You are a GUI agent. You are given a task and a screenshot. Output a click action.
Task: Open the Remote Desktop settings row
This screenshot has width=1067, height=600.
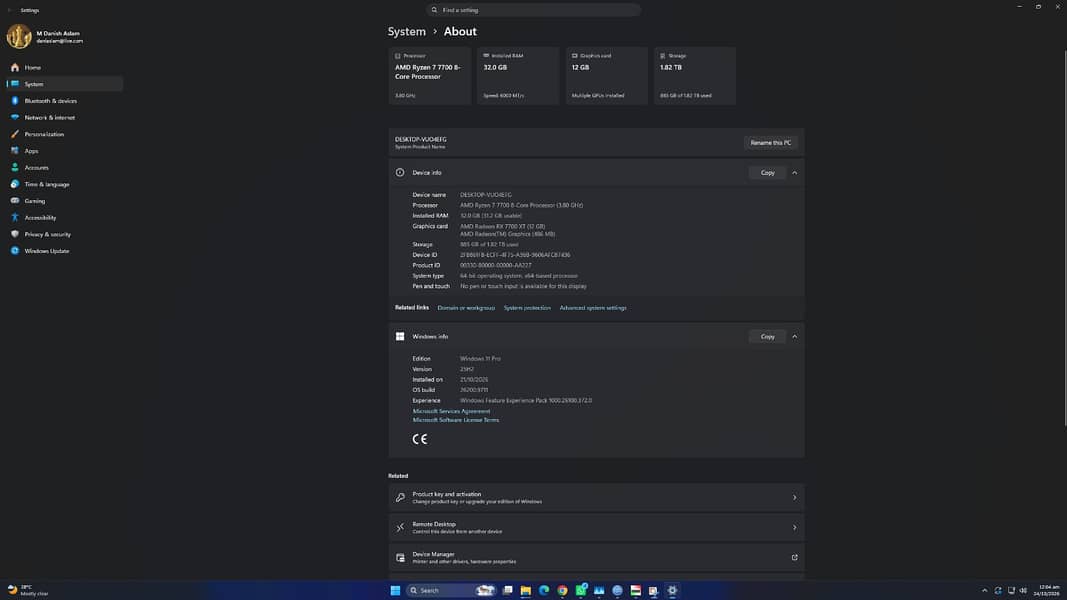point(596,528)
